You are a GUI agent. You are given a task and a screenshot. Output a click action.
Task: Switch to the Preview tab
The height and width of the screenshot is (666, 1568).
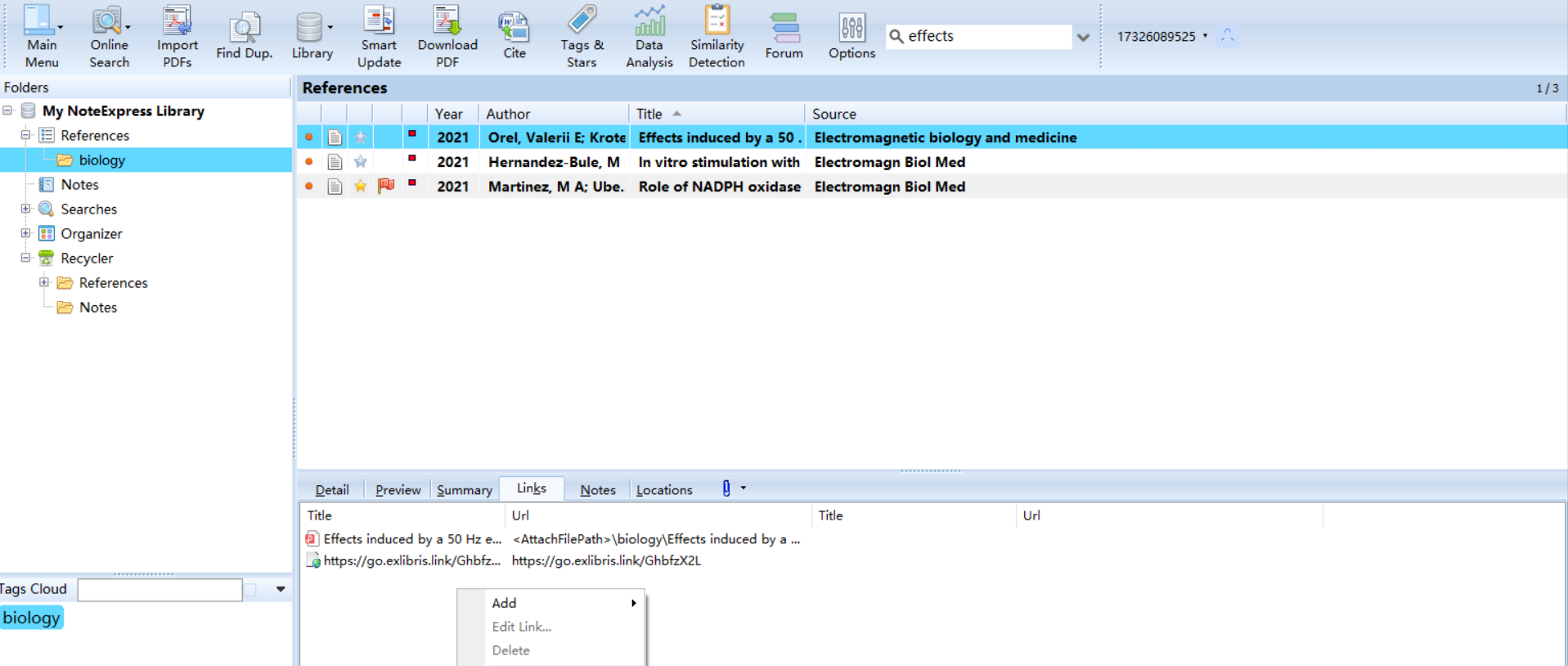398,489
